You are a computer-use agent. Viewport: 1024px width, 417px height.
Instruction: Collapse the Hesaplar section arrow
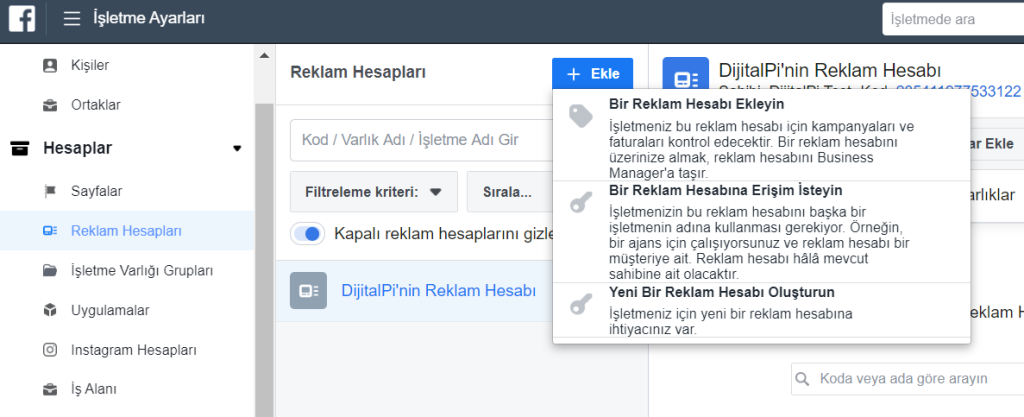pyautogui.click(x=237, y=149)
